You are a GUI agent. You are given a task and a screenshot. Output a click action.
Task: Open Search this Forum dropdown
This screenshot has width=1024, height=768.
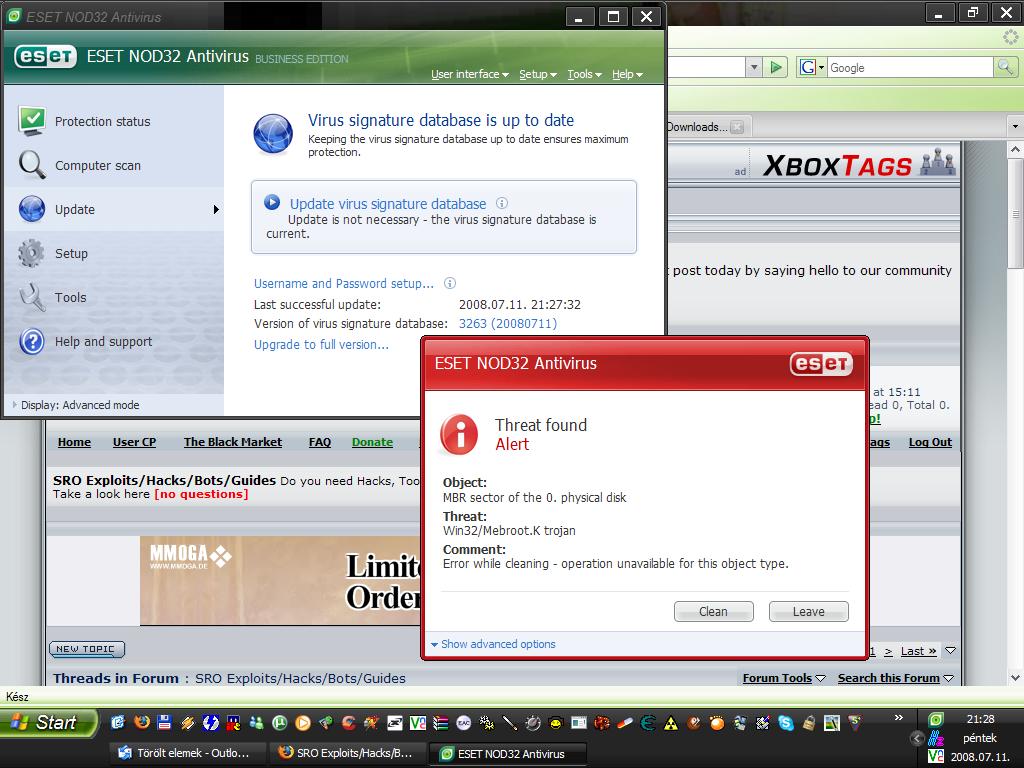pyautogui.click(x=895, y=678)
